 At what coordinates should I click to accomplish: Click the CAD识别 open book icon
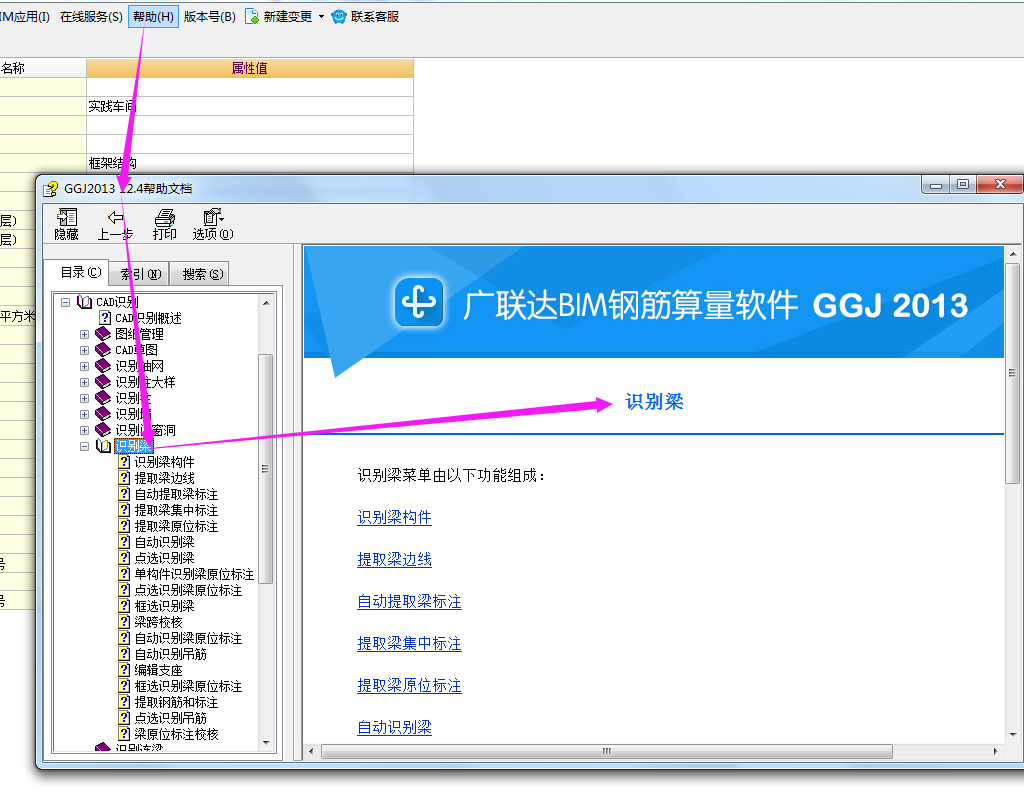84,302
